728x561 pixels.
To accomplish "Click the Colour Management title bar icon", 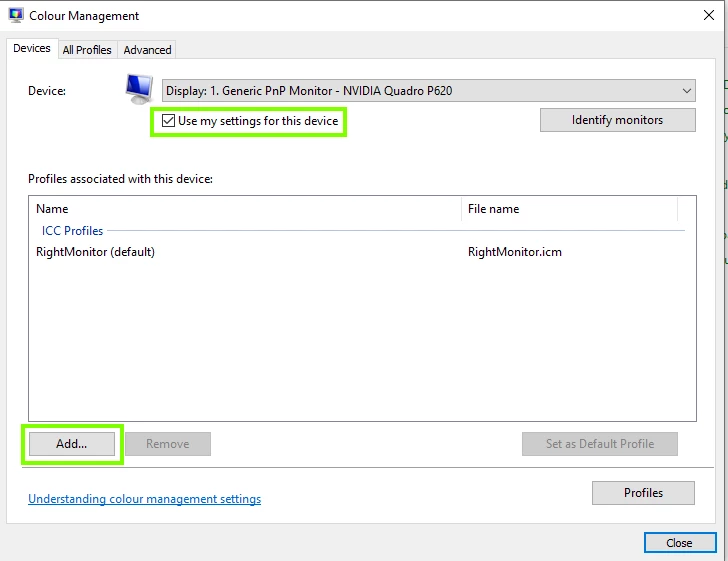I will pyautogui.click(x=16, y=15).
